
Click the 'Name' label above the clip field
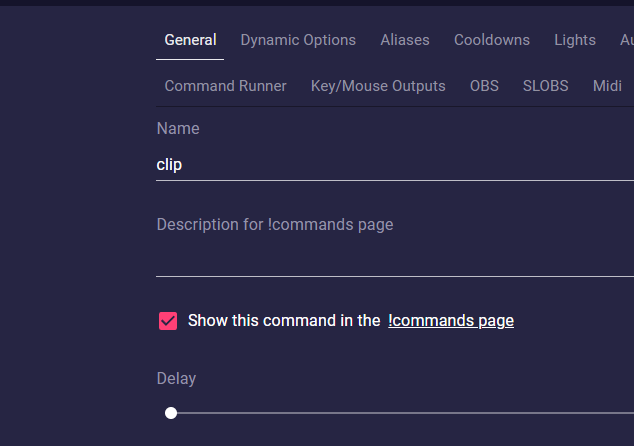coord(178,129)
